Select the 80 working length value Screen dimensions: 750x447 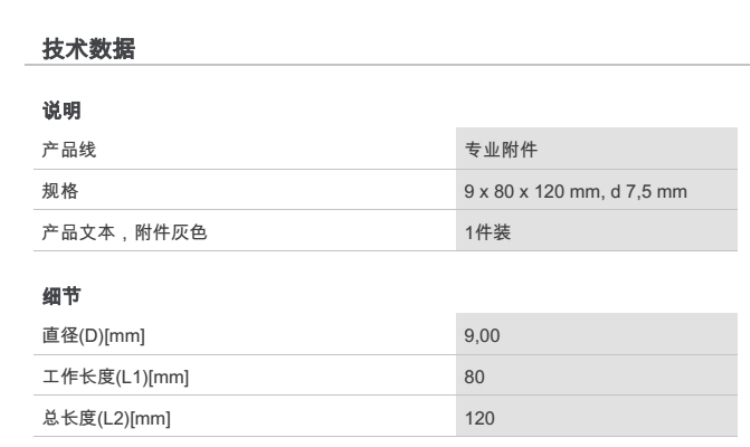click(474, 377)
